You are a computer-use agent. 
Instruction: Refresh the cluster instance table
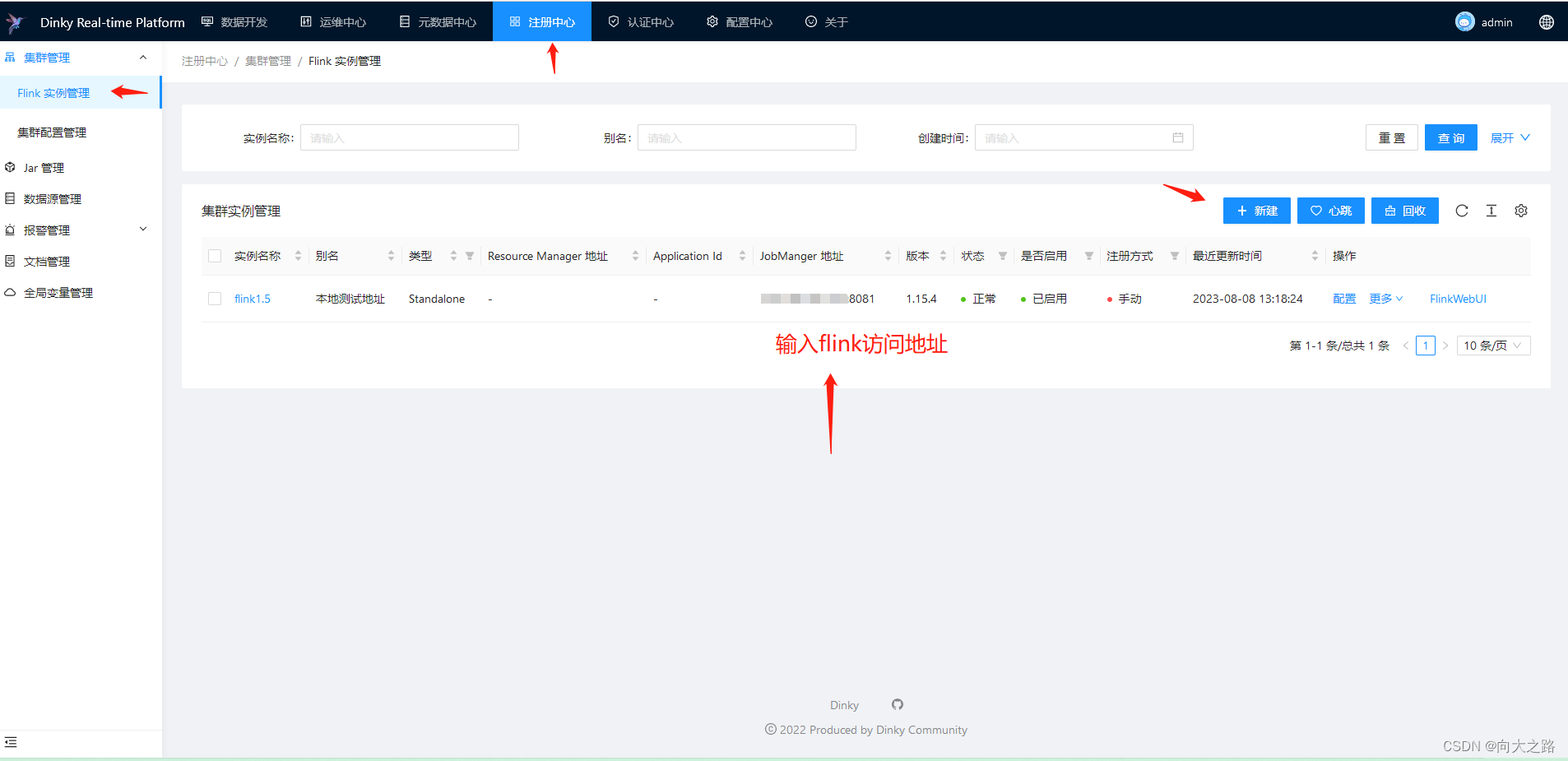point(1462,211)
